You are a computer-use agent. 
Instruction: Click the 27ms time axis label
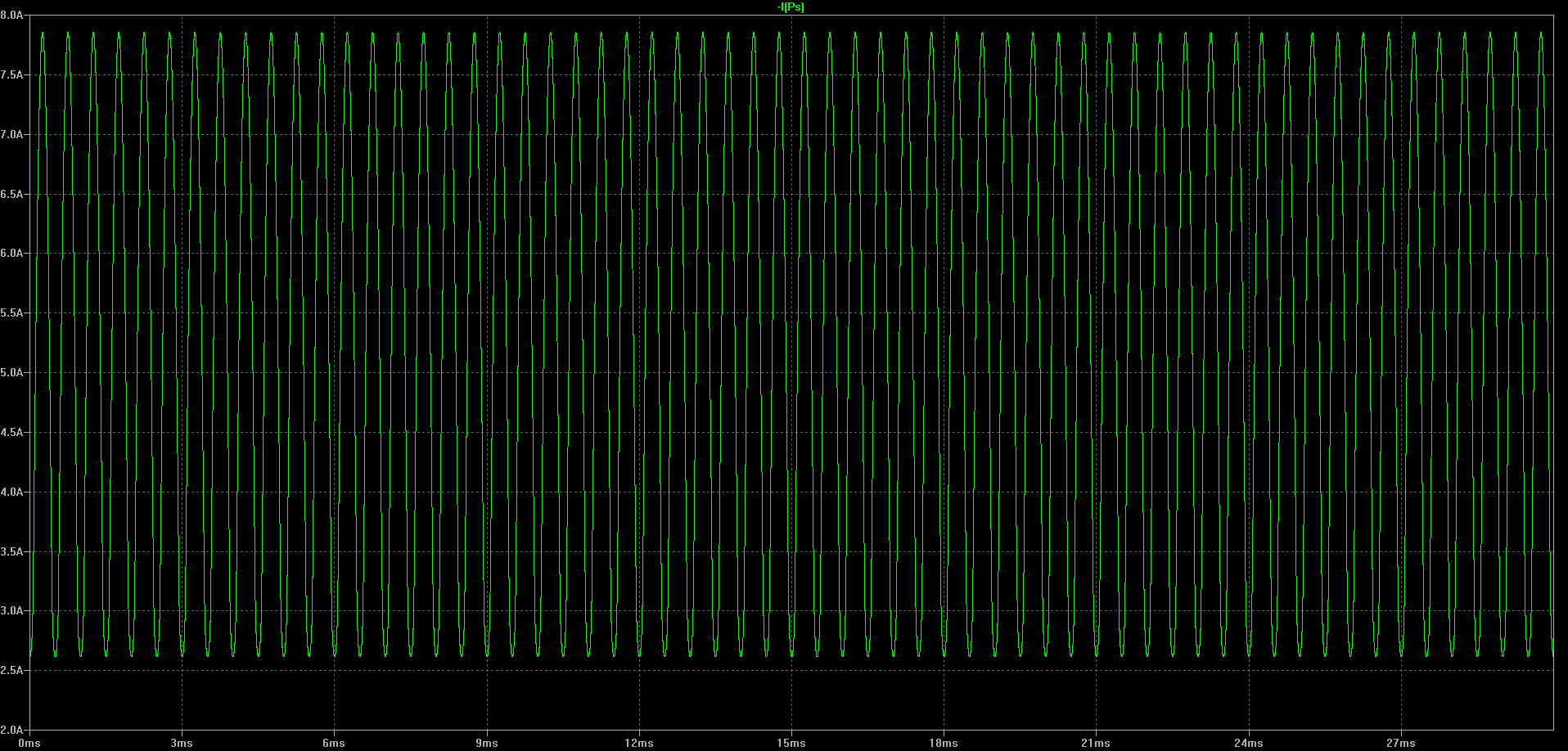tap(1401, 743)
